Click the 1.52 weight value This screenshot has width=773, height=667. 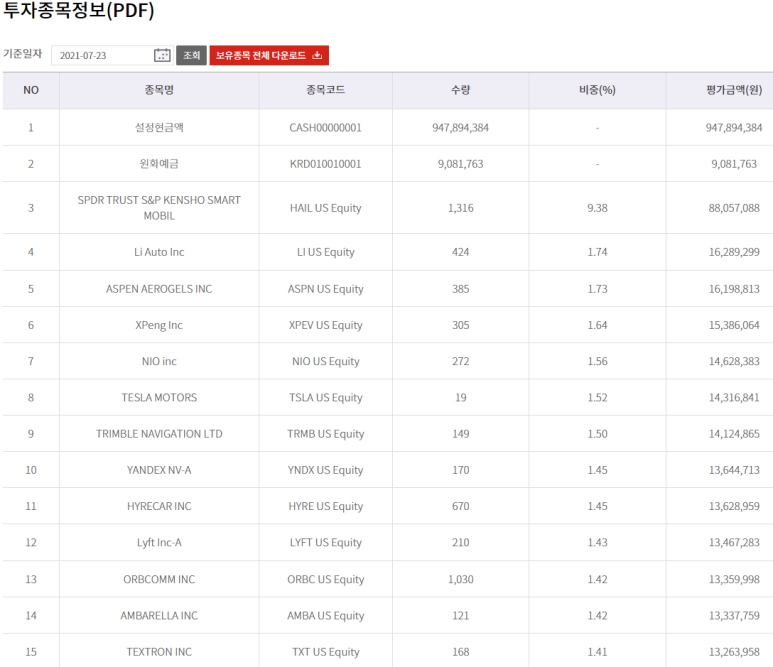click(597, 397)
